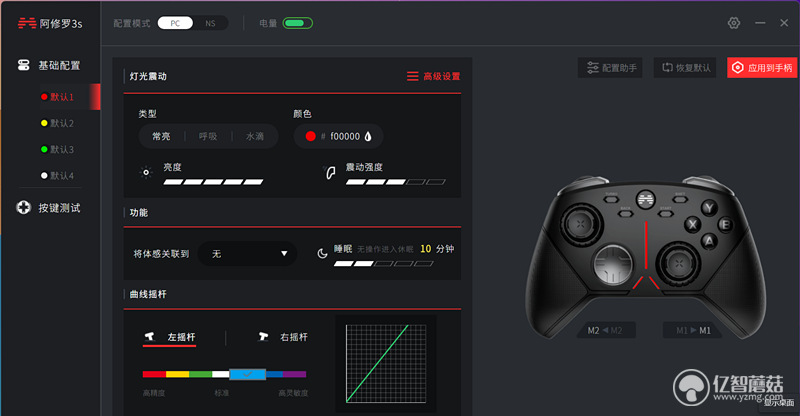Open 将体感关联到 dropdown showing 无

(x=247, y=254)
